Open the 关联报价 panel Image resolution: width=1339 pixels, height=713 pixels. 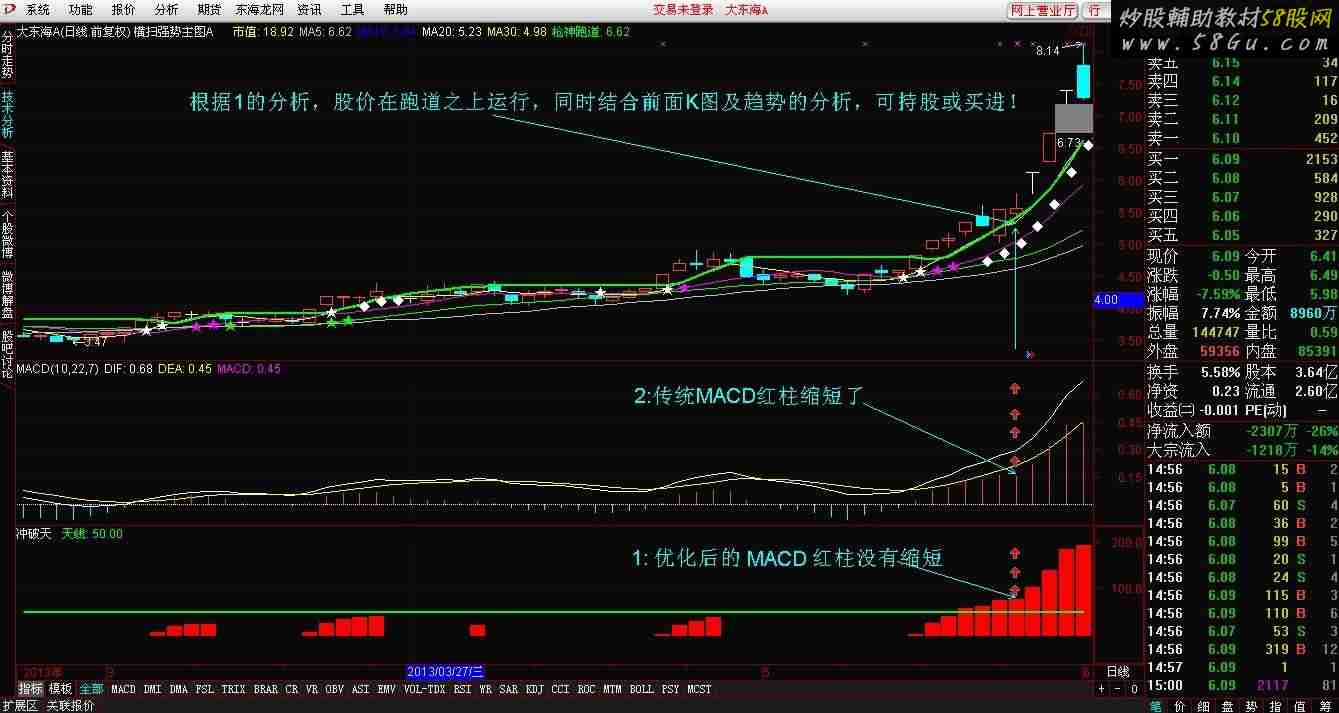(70, 705)
